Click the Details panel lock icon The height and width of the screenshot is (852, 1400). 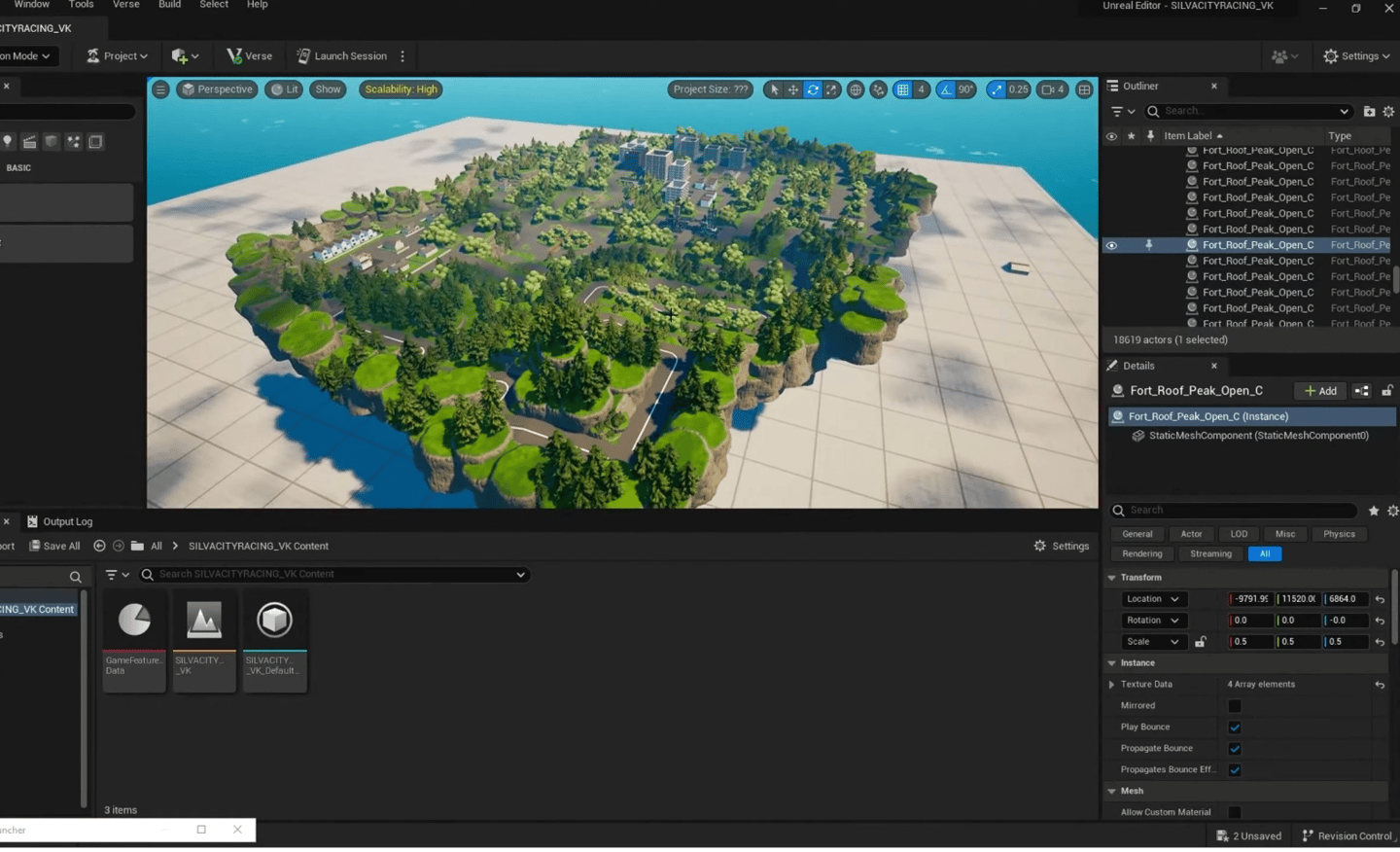[x=1387, y=391]
